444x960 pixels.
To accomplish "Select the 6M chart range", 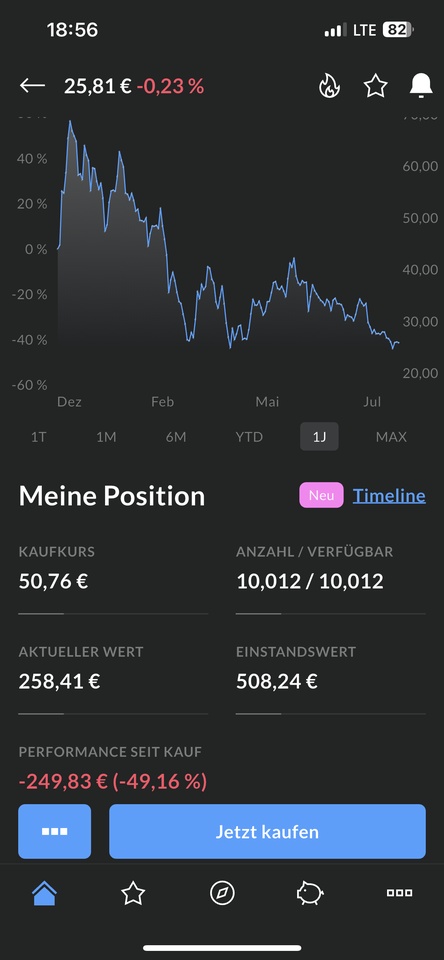I will (x=176, y=437).
